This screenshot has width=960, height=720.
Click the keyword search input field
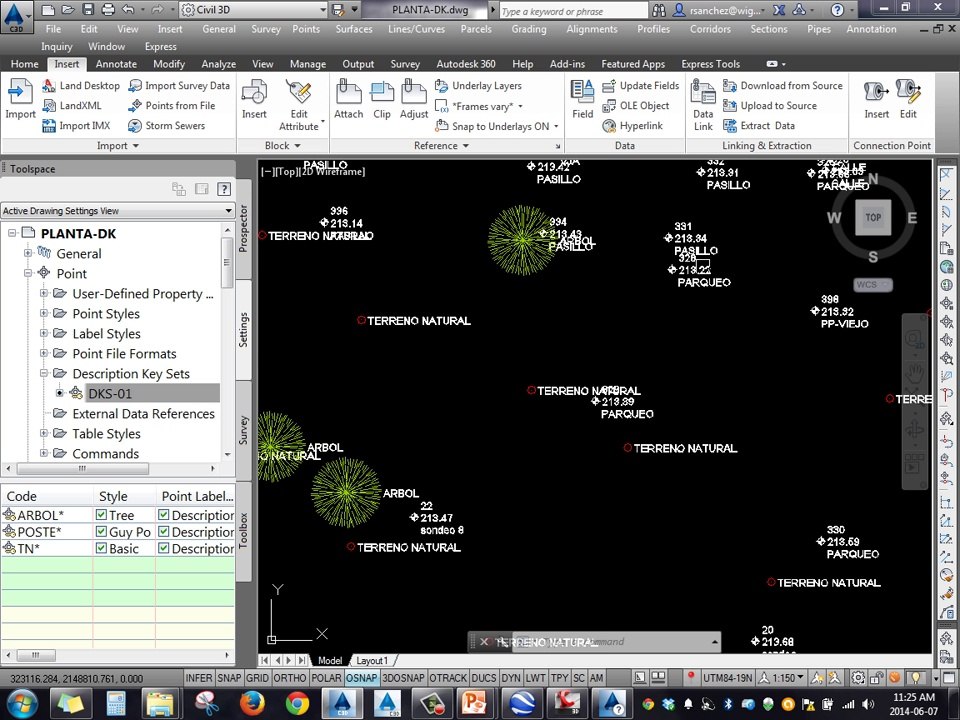click(572, 11)
